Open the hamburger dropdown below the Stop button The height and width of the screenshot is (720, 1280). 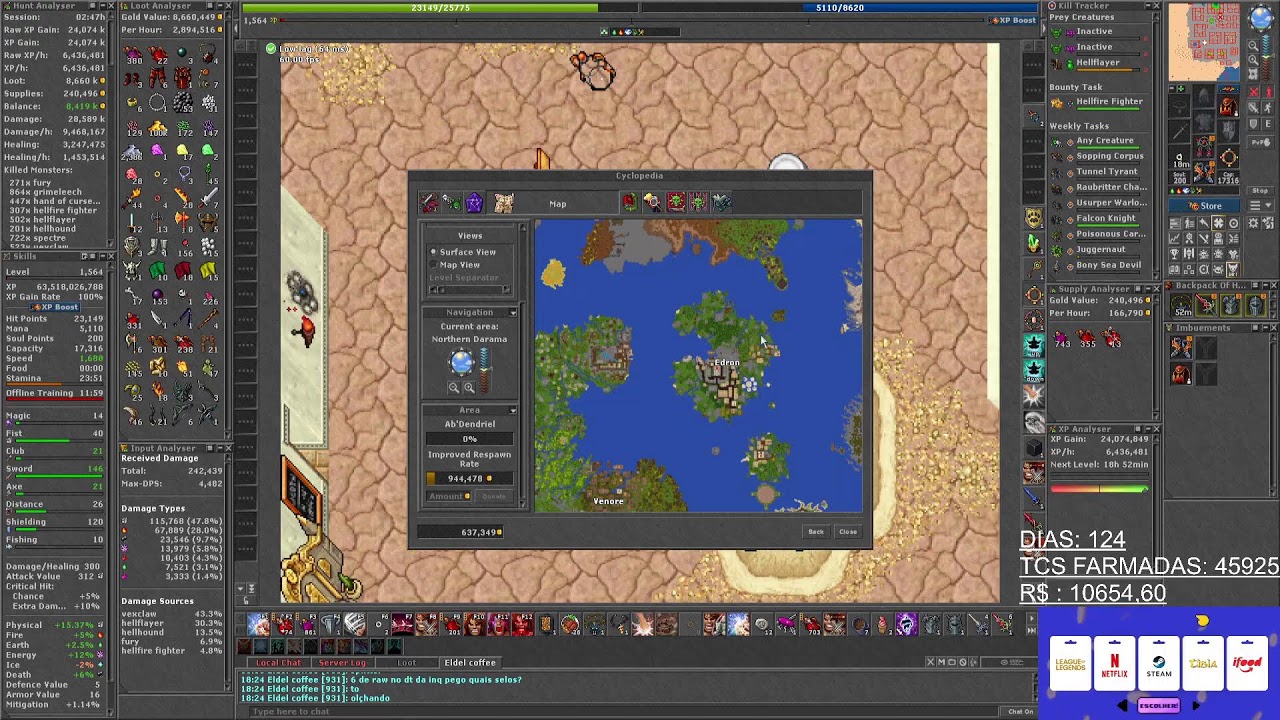pyautogui.click(x=1260, y=205)
